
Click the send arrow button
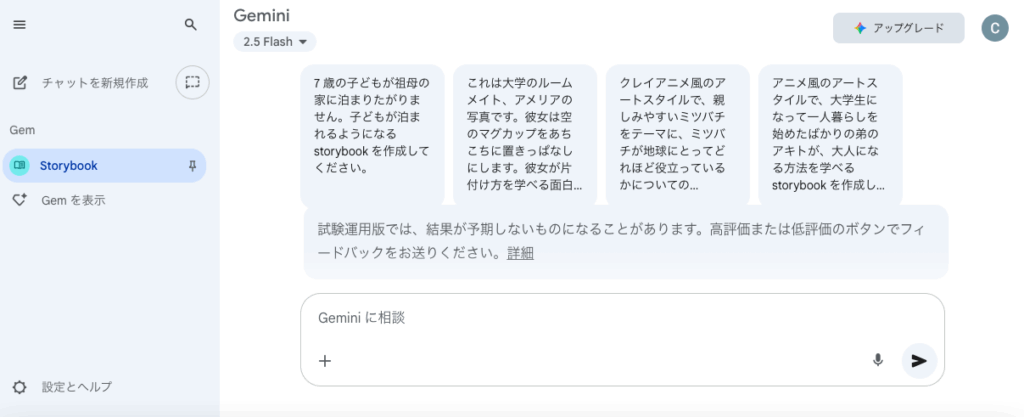[920, 361]
